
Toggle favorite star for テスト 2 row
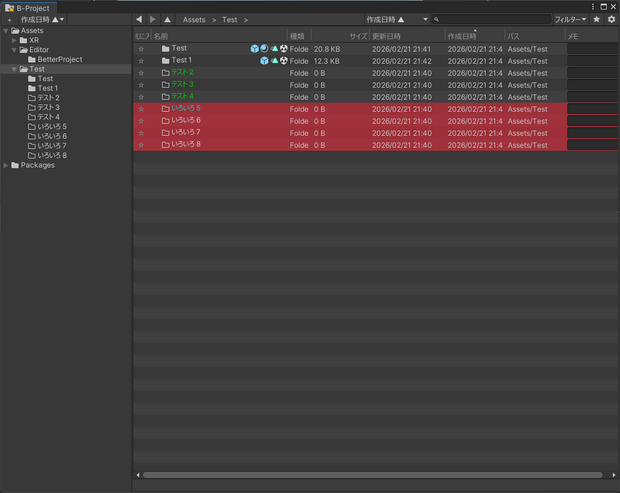(x=141, y=73)
